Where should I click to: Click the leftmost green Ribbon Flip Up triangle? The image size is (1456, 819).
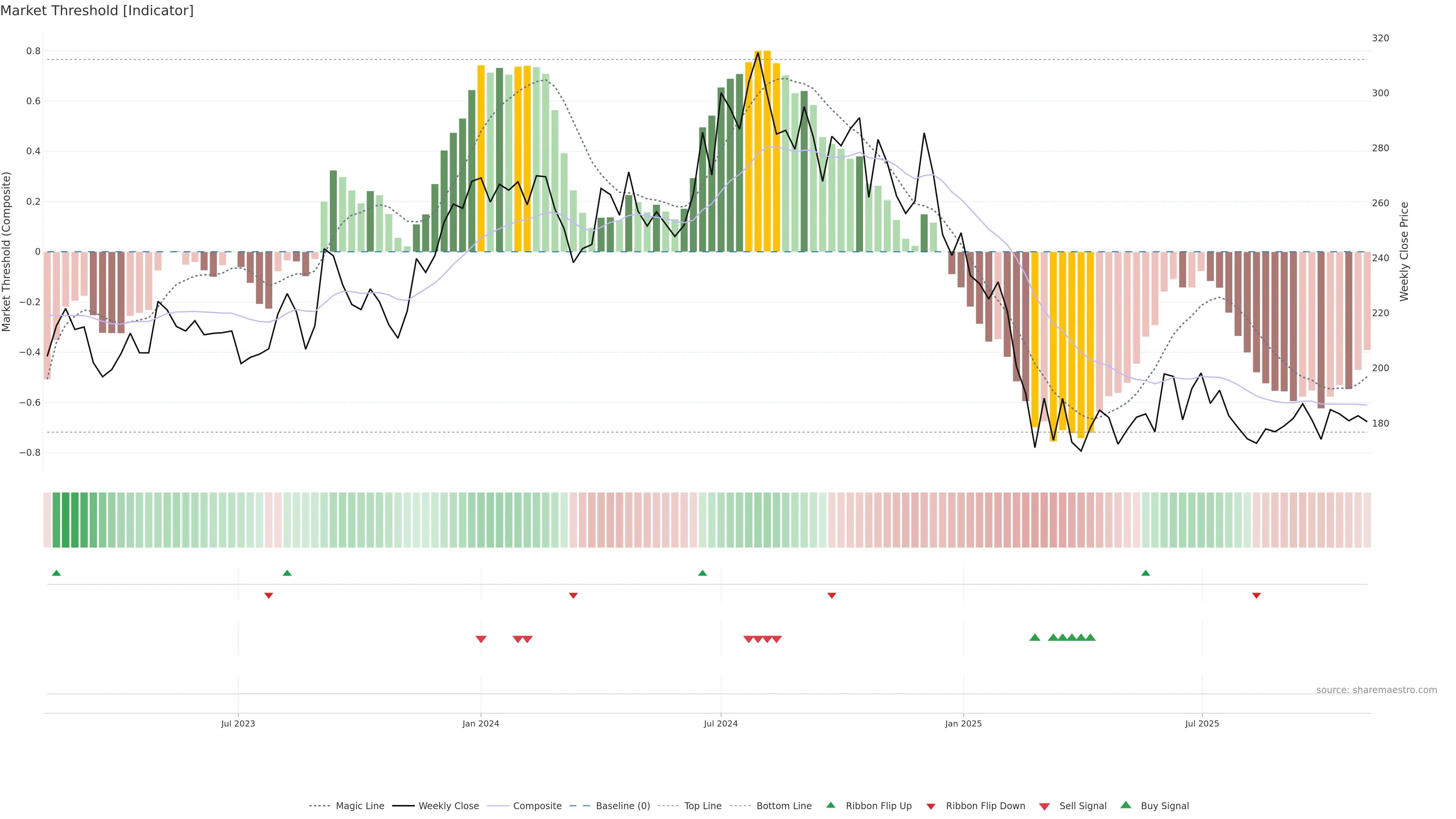[x=56, y=573]
